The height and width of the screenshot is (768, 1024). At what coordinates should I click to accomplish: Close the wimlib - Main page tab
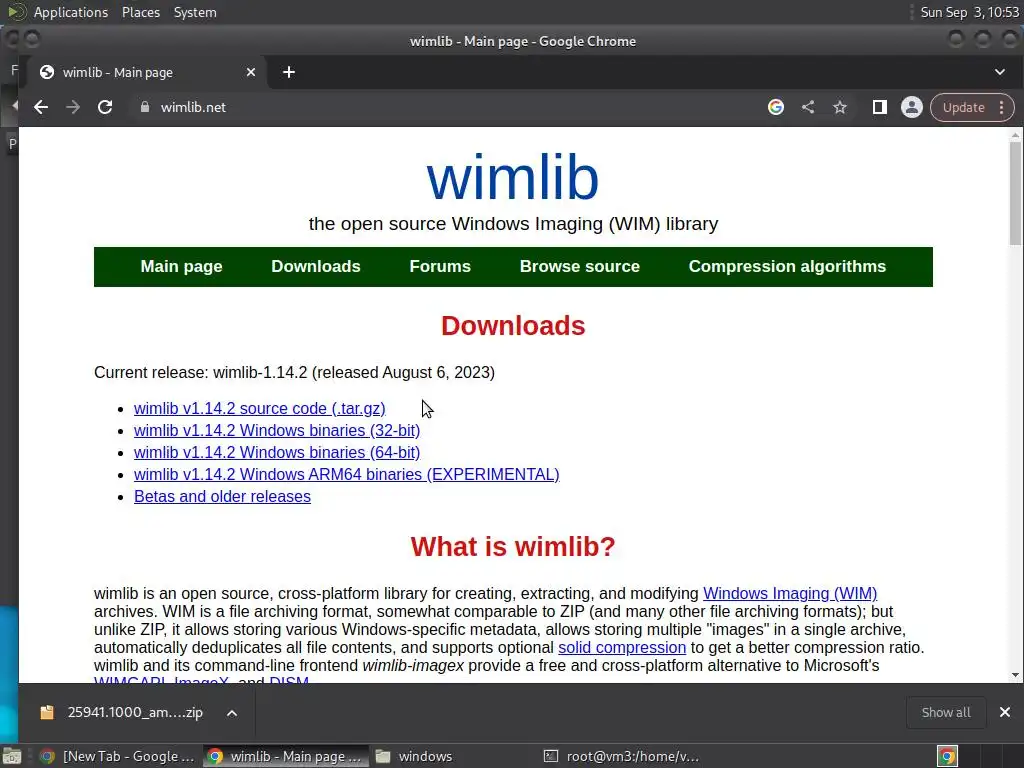(x=251, y=72)
